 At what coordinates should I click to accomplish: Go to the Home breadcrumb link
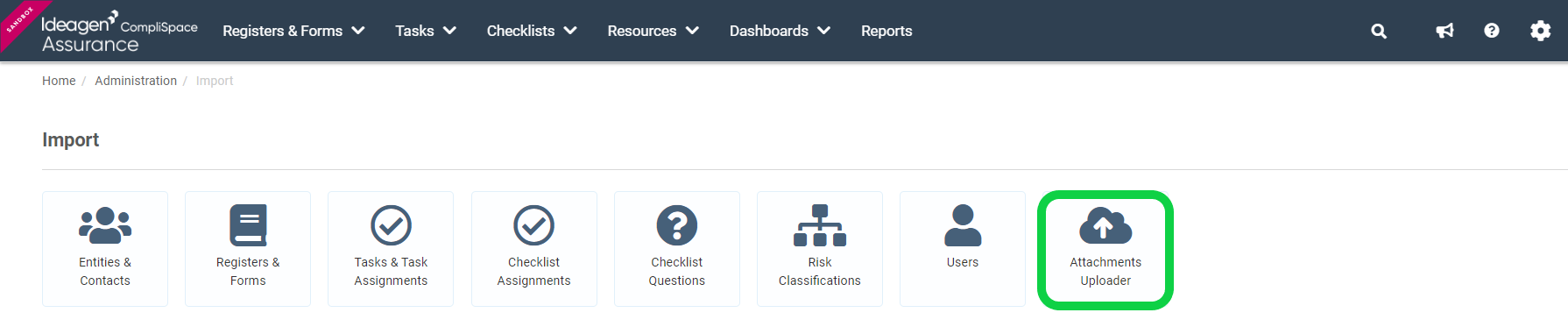(59, 81)
